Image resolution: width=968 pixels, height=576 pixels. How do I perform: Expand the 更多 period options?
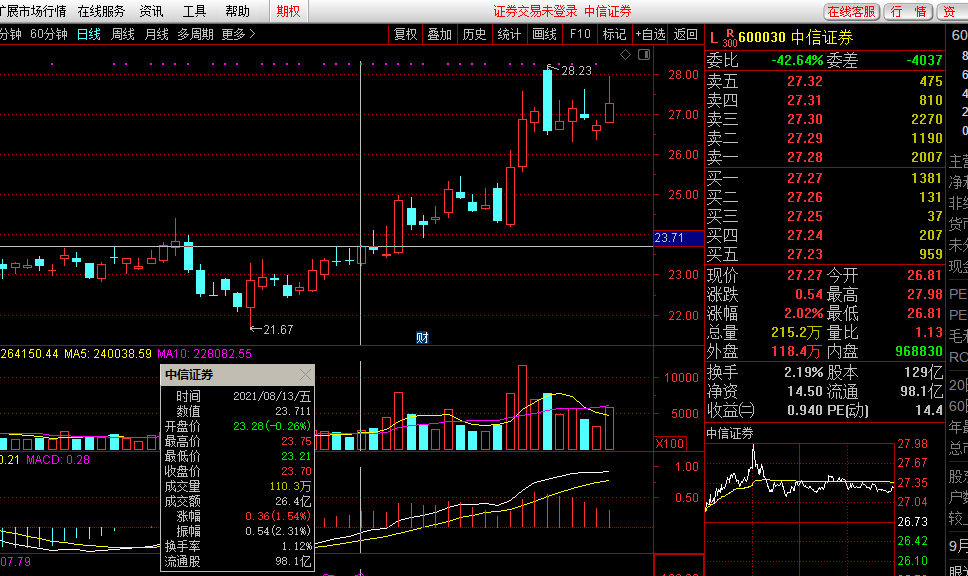point(238,35)
